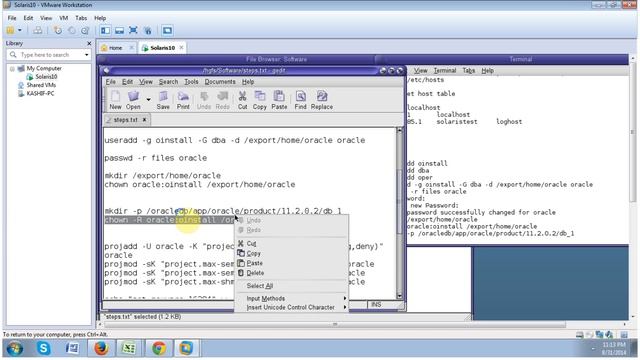Click the Save icon in gedit toolbar
This screenshot has width=640, height=360.
(x=163, y=100)
